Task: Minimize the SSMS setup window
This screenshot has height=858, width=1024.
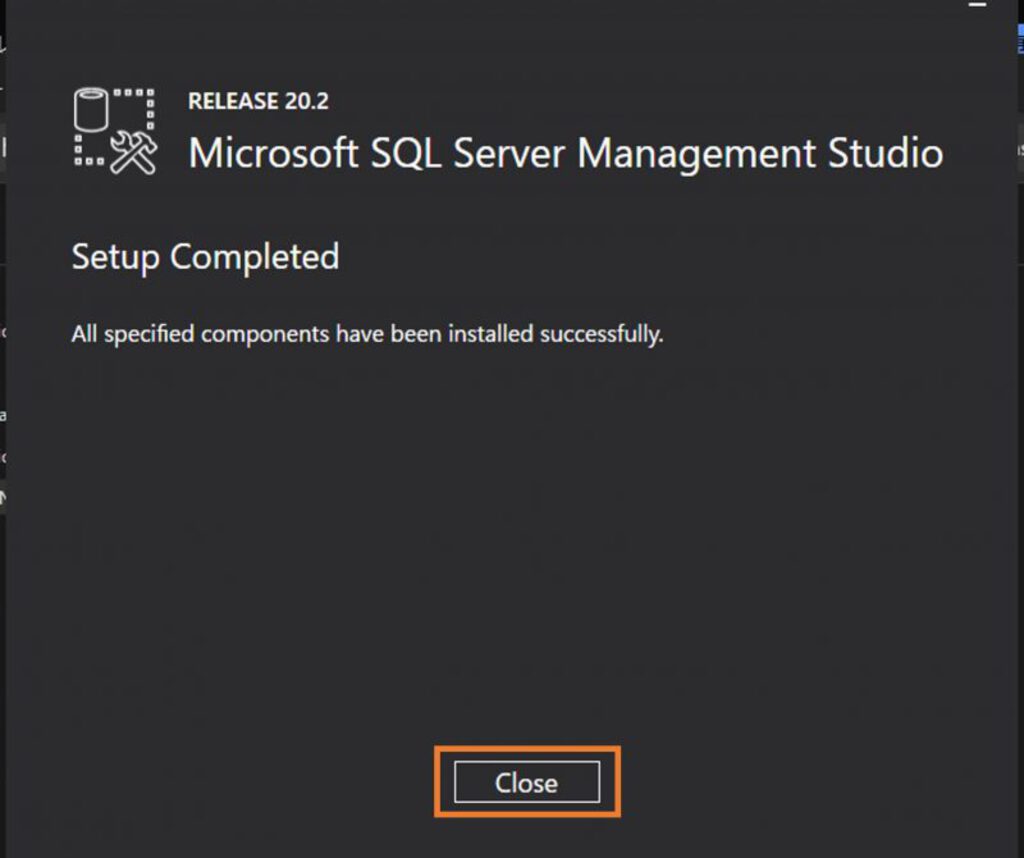Action: [x=978, y=5]
